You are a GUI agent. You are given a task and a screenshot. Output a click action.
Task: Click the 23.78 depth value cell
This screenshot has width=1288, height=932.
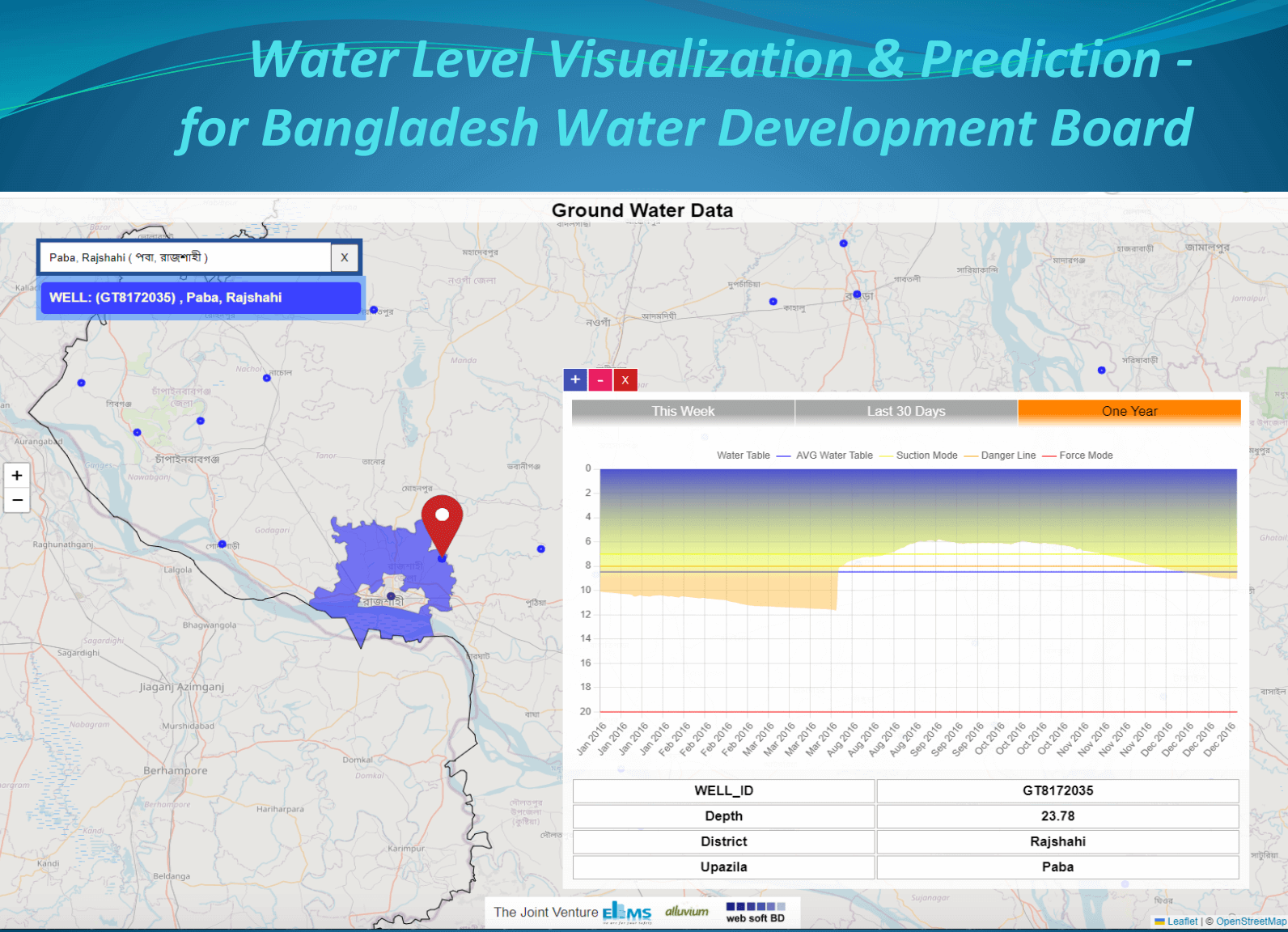click(x=1057, y=816)
